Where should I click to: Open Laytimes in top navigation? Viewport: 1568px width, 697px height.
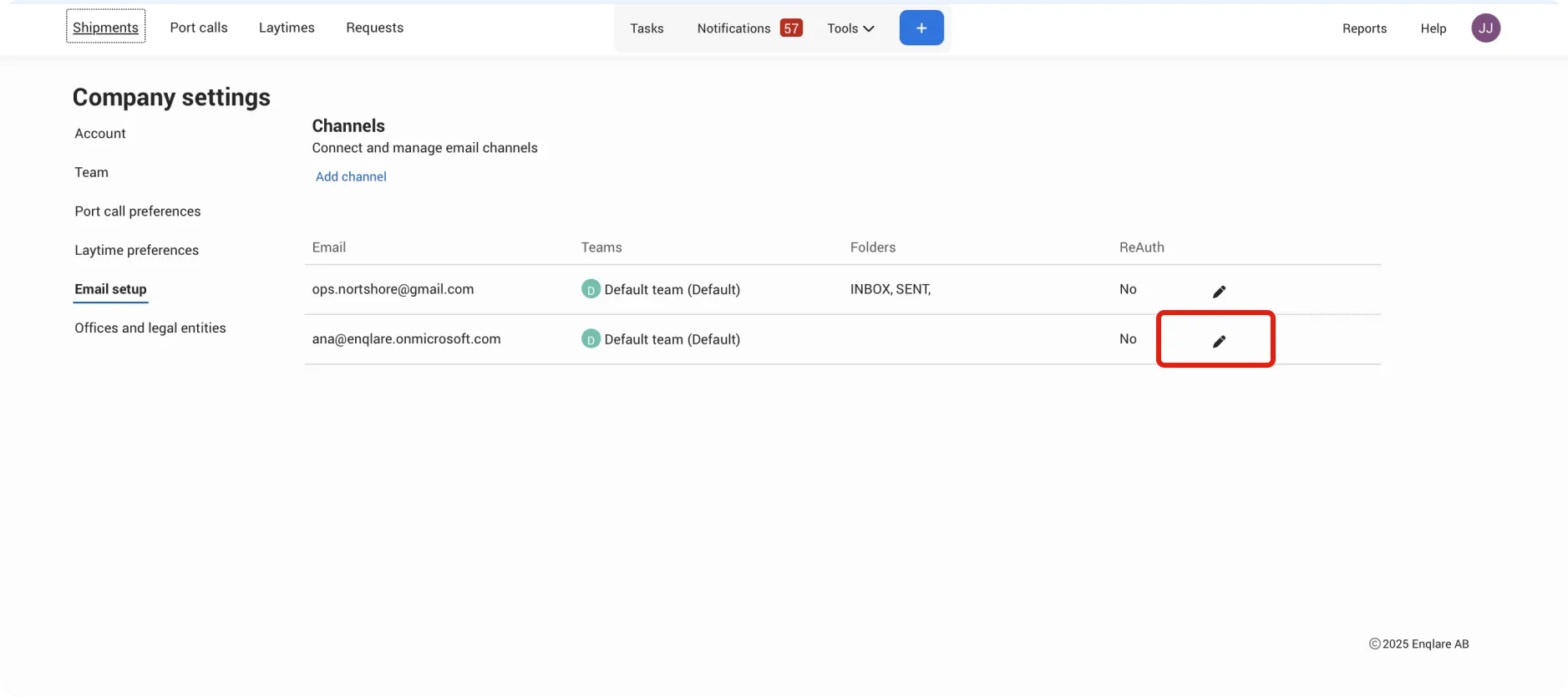click(287, 28)
